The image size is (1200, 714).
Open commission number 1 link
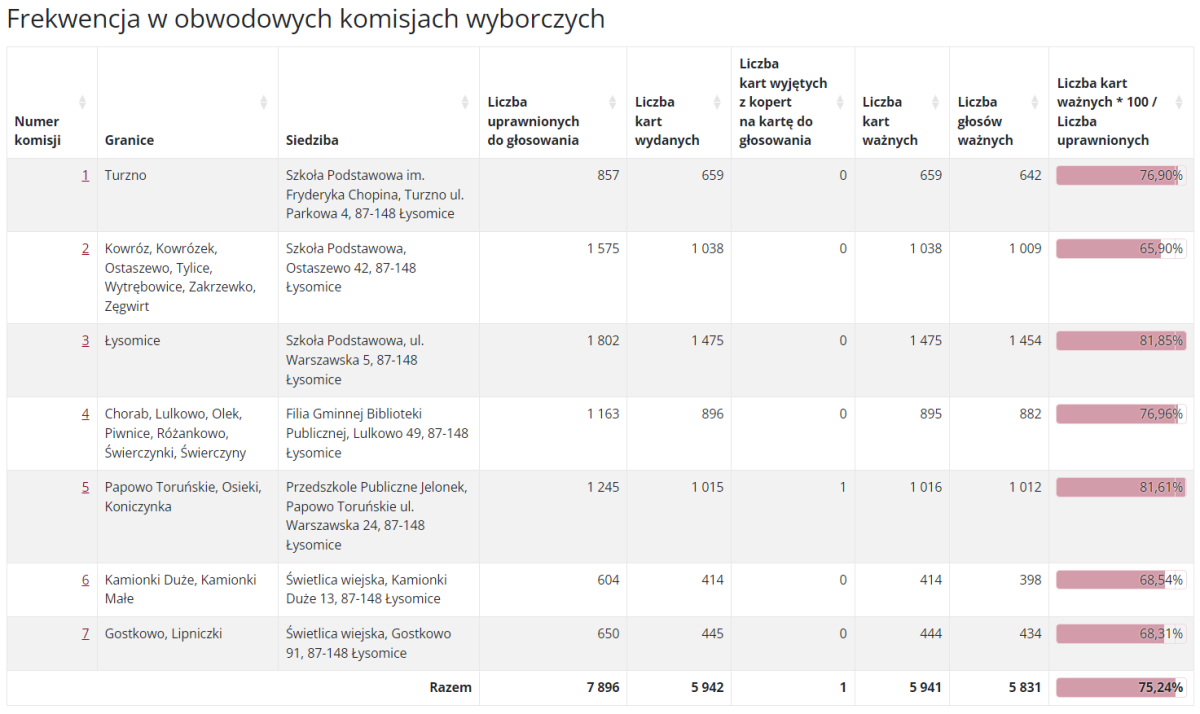(x=85, y=176)
